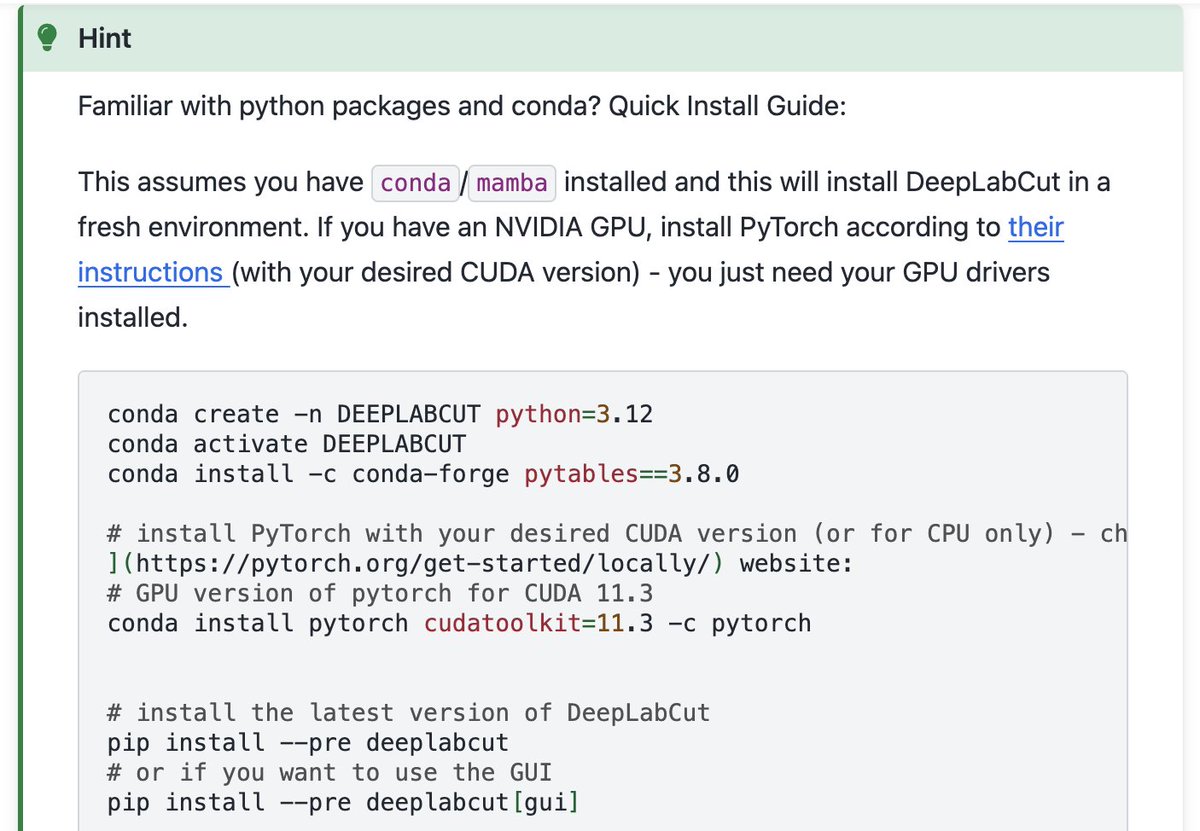This screenshot has height=831, width=1200.
Task: Click the green lightbulb Hint icon
Action: (x=45, y=39)
